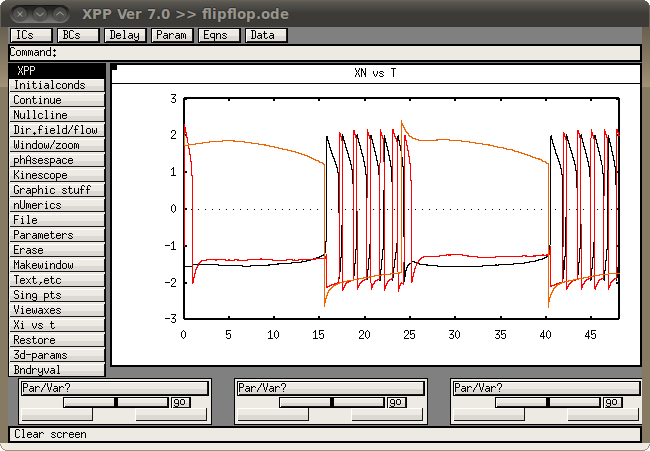
Task: Choose Erase to clear screen
Action: click(57, 250)
